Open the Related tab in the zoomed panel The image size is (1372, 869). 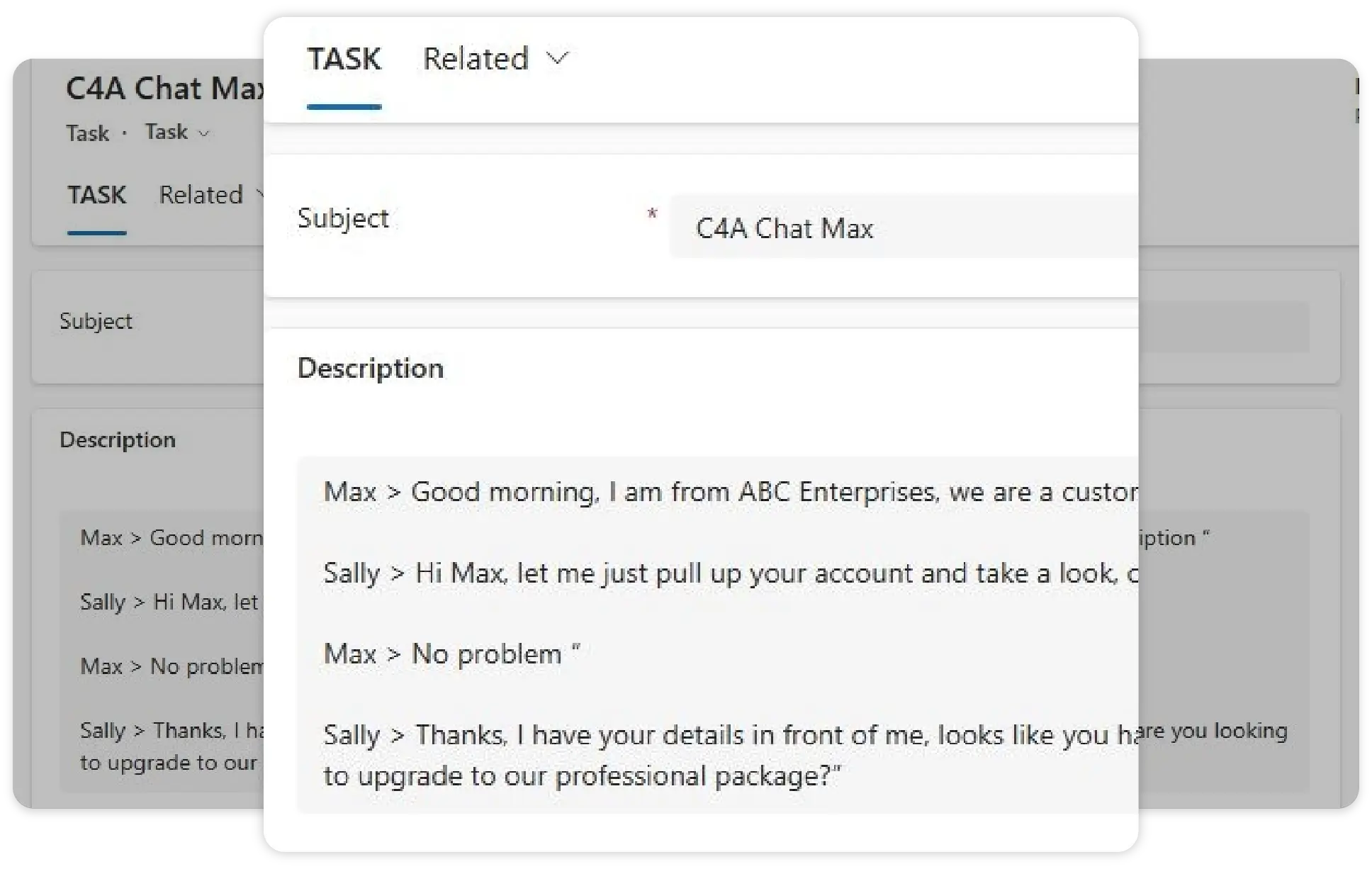tap(476, 60)
